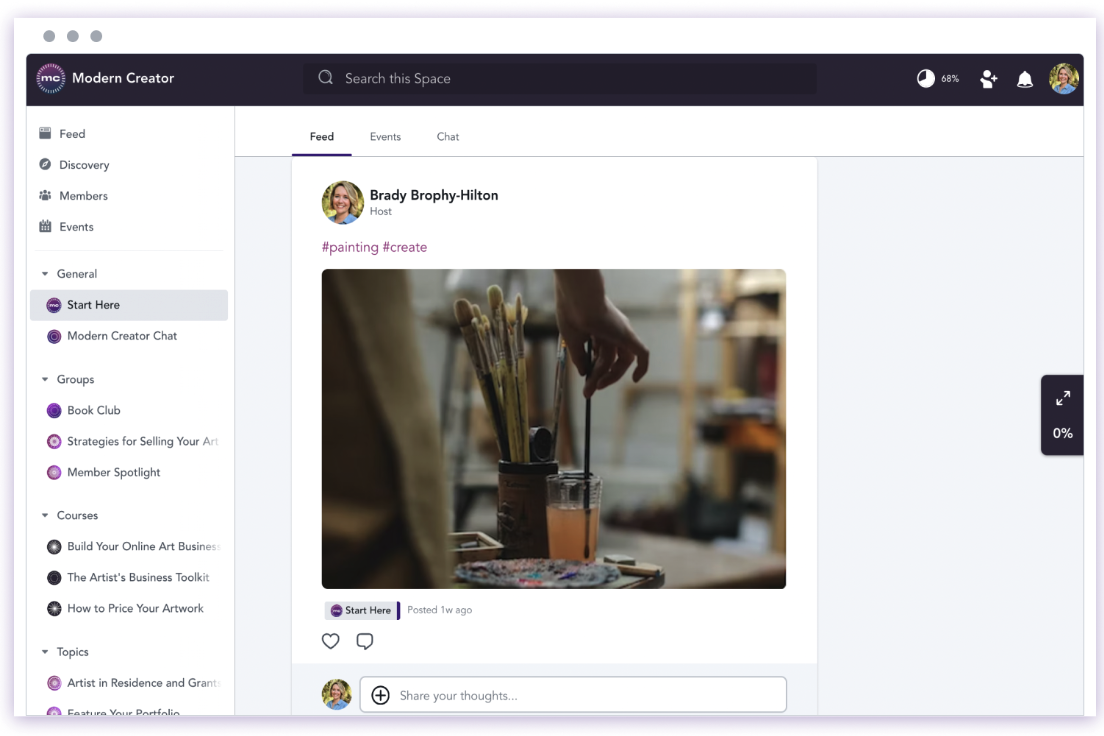This screenshot has height=736, width=1104.
Task: Click the Modern Creator title text
Action: [x=123, y=78]
